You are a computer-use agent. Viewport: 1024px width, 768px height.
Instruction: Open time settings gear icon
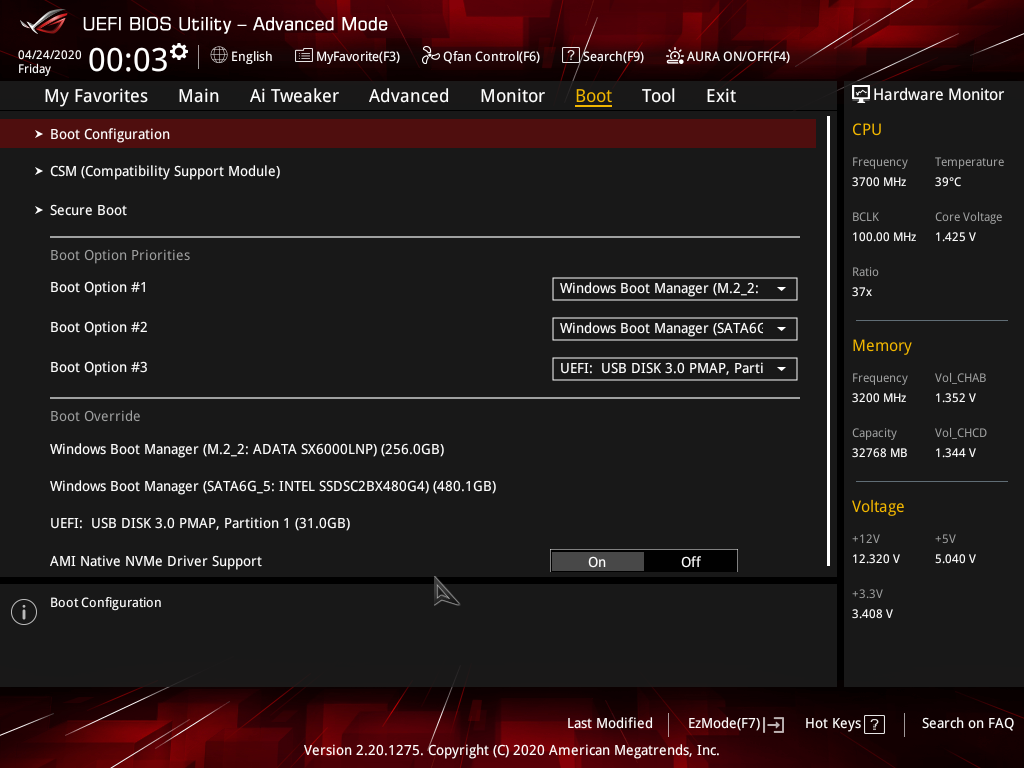(179, 52)
